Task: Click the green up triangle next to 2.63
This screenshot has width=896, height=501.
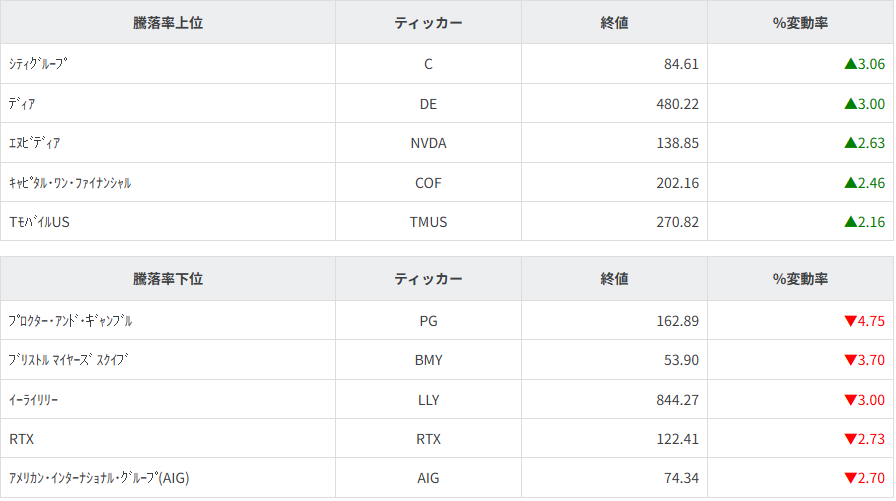Action: pyautogui.click(x=850, y=143)
